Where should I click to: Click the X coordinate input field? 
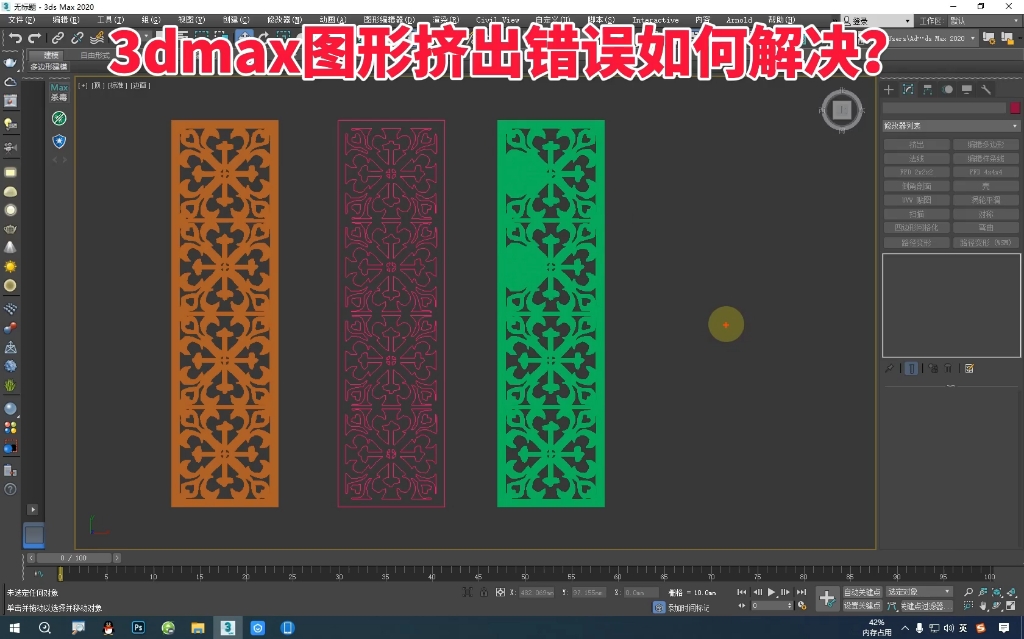tap(536, 592)
